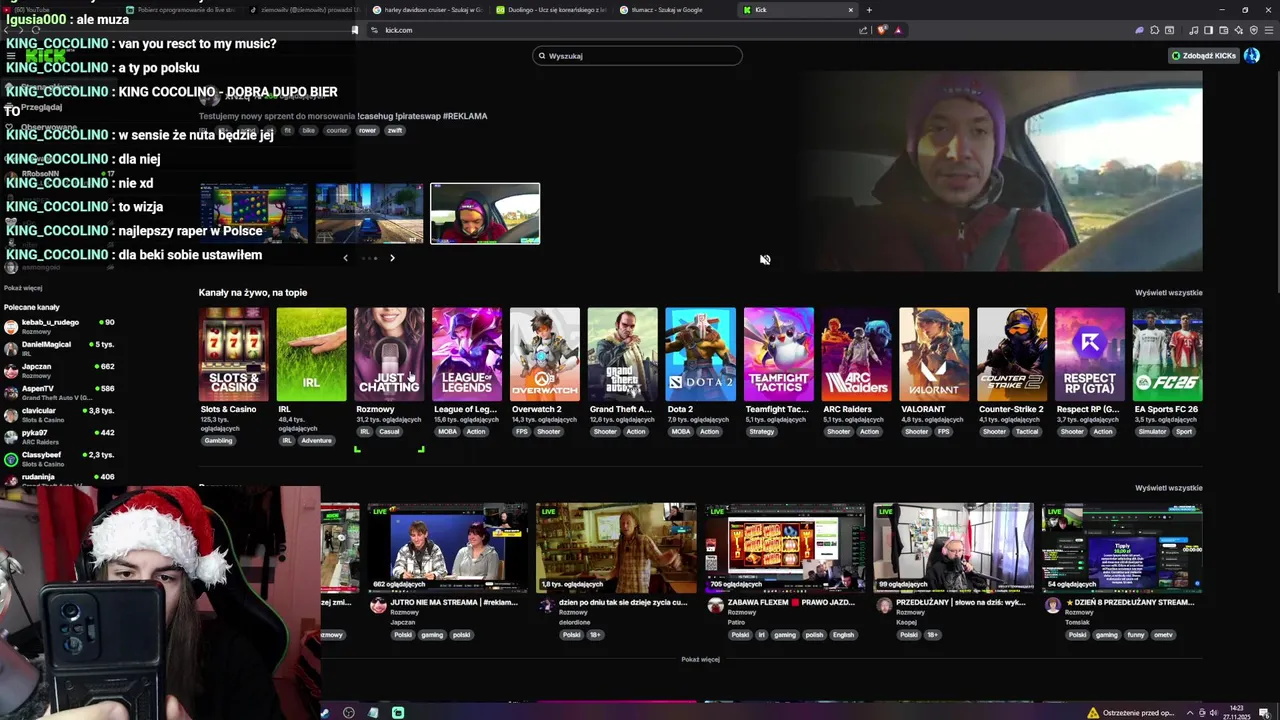Viewport: 1280px width, 720px height.
Task: Open Just Chatting Rozmowy category
Action: click(x=389, y=354)
